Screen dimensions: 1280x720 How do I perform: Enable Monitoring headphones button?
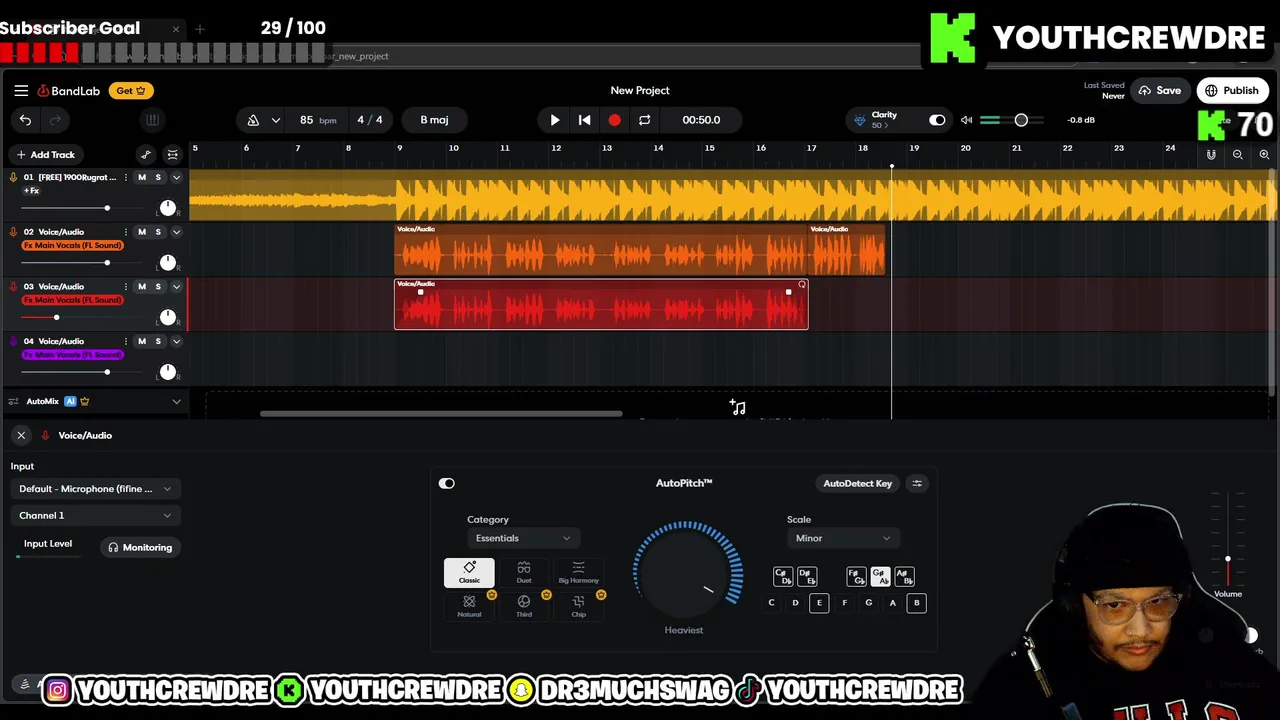tap(140, 547)
